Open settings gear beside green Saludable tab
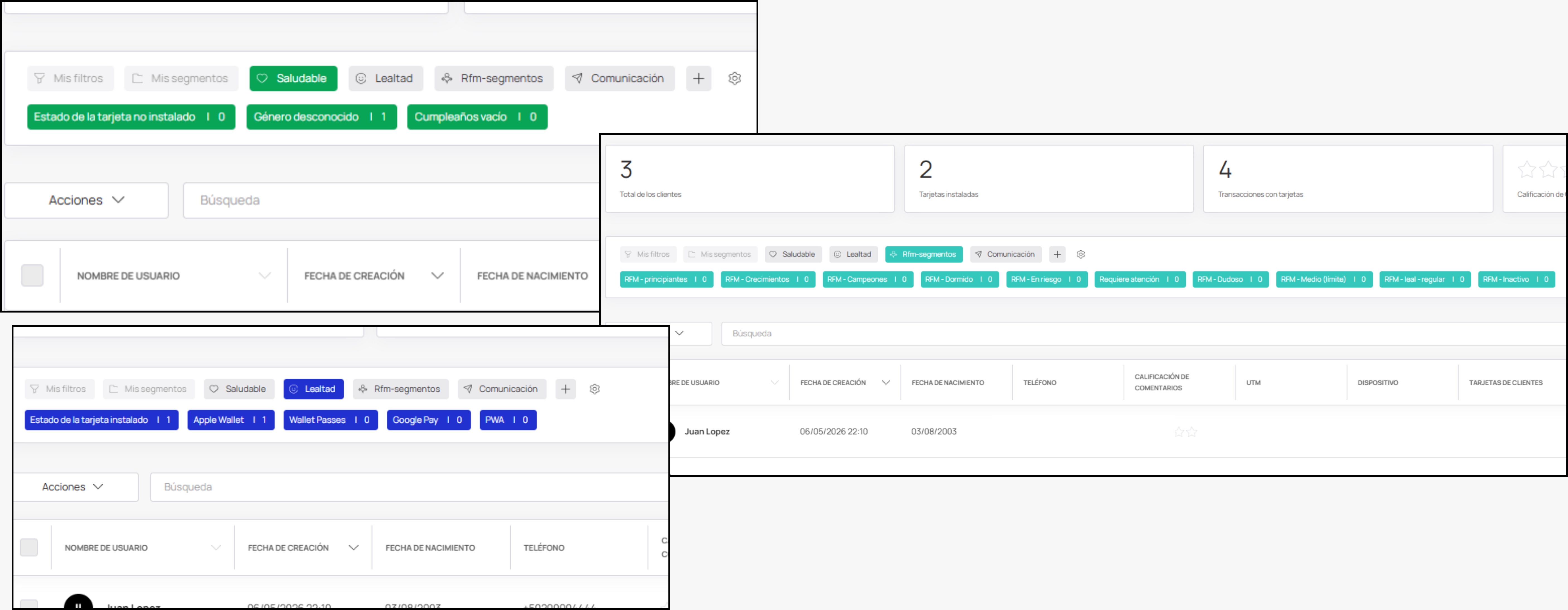Screen dimensions: 1568x610 [x=735, y=79]
